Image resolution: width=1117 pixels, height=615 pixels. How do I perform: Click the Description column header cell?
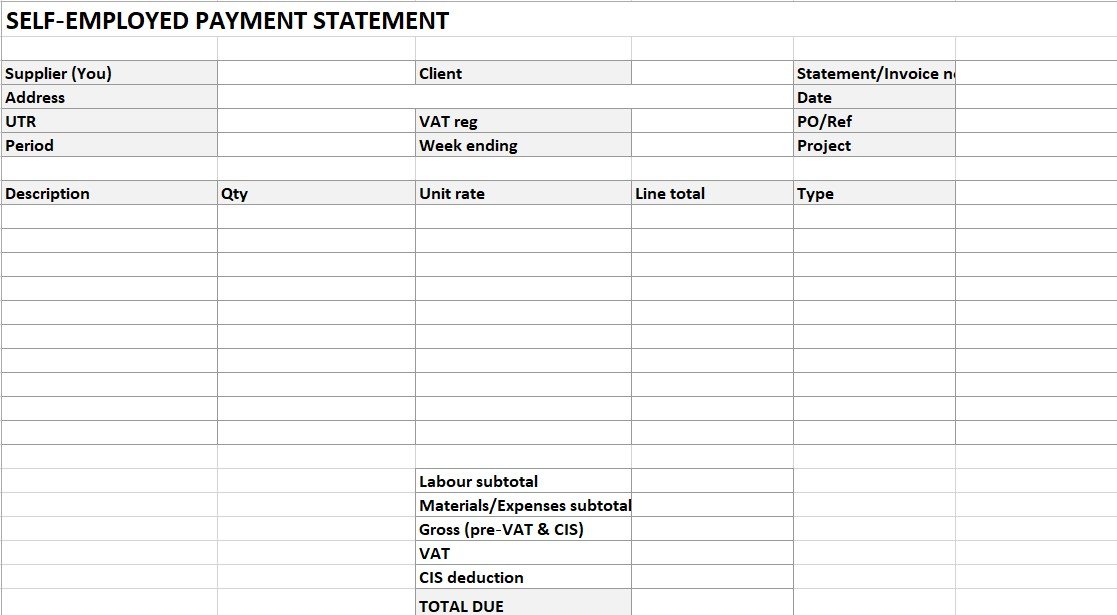coord(109,193)
